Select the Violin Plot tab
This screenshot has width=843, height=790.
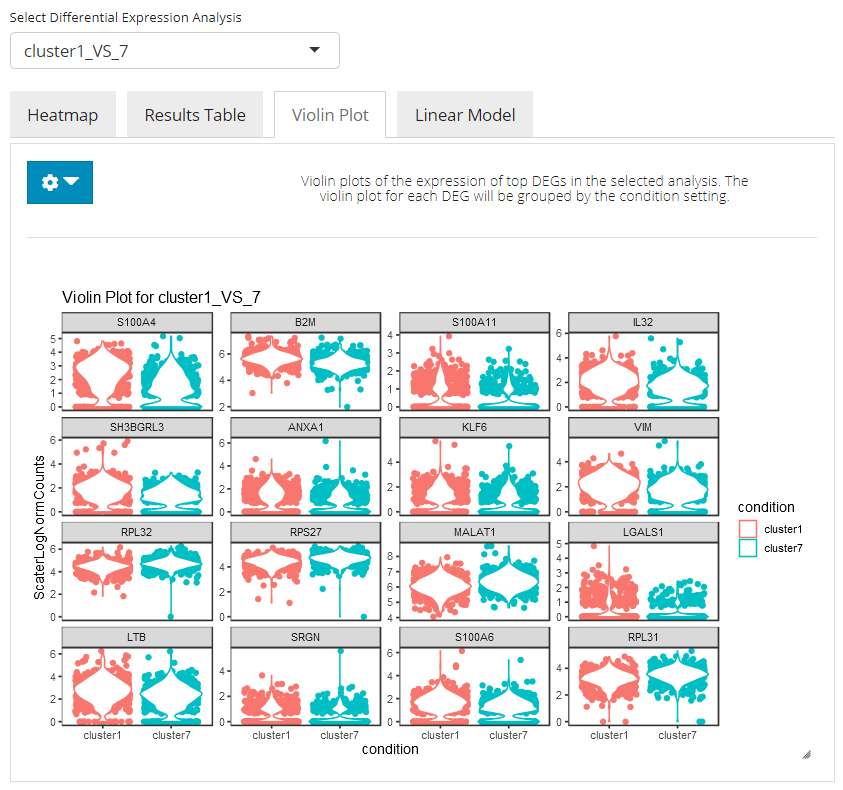(330, 115)
